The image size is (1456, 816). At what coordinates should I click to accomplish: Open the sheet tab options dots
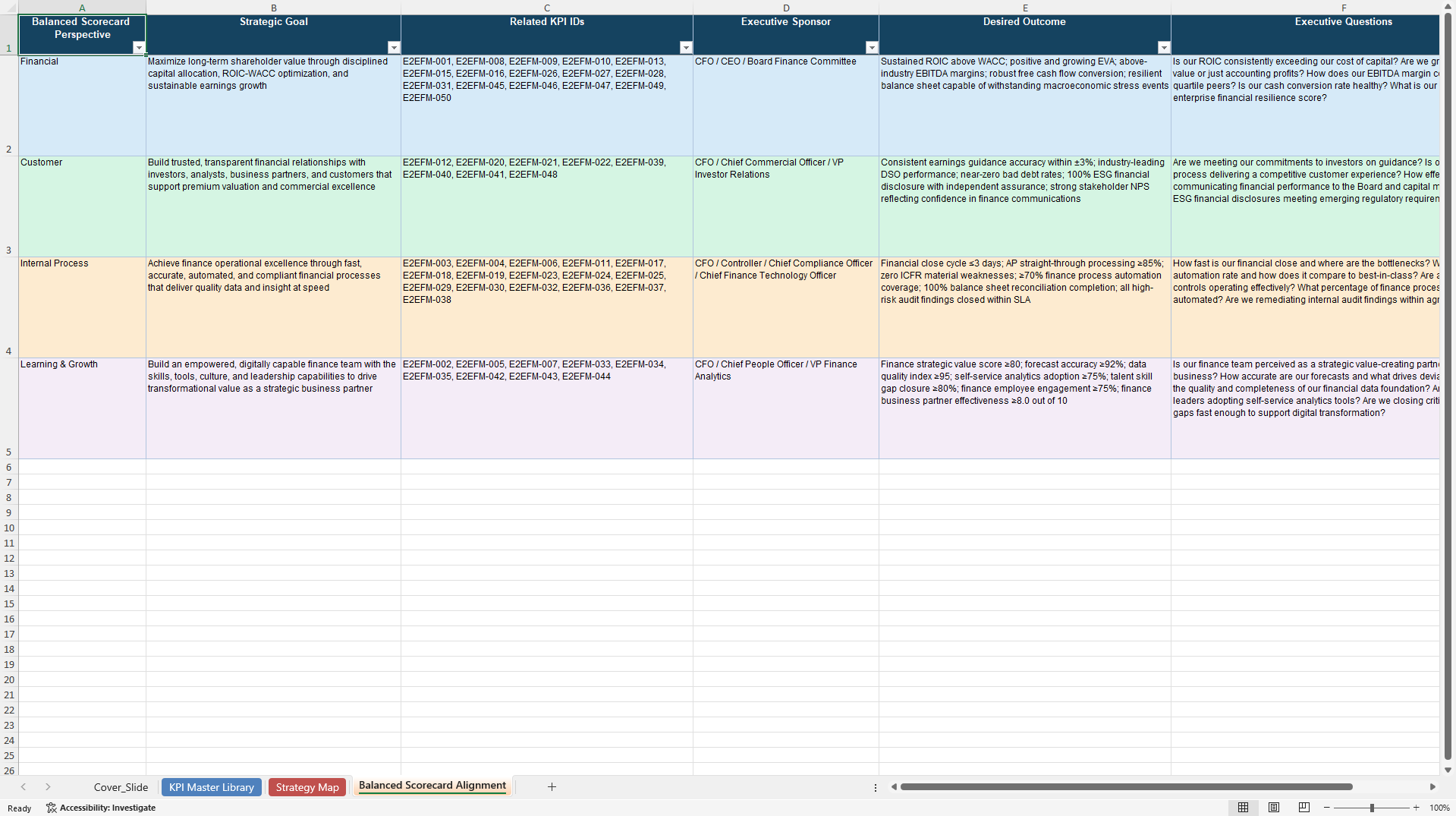coord(875,787)
